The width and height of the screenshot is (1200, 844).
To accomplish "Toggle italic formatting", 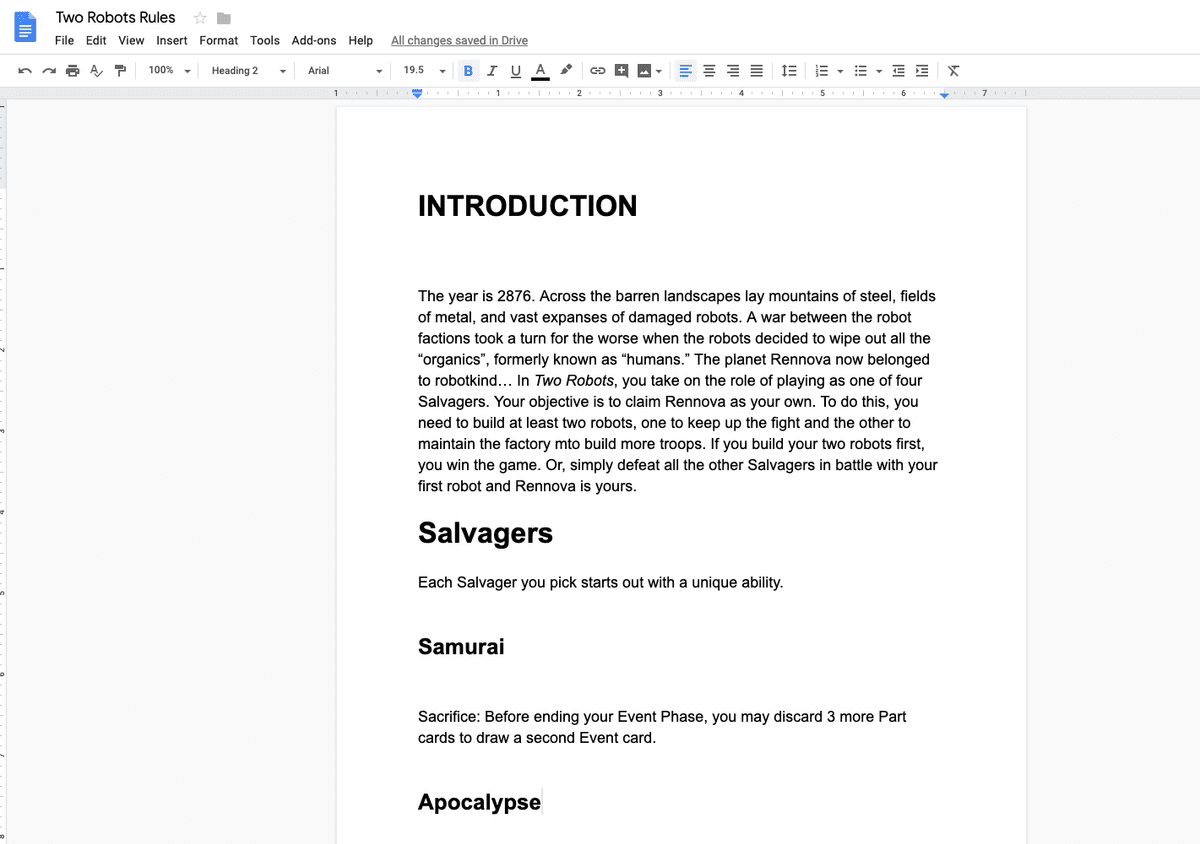I will (492, 71).
